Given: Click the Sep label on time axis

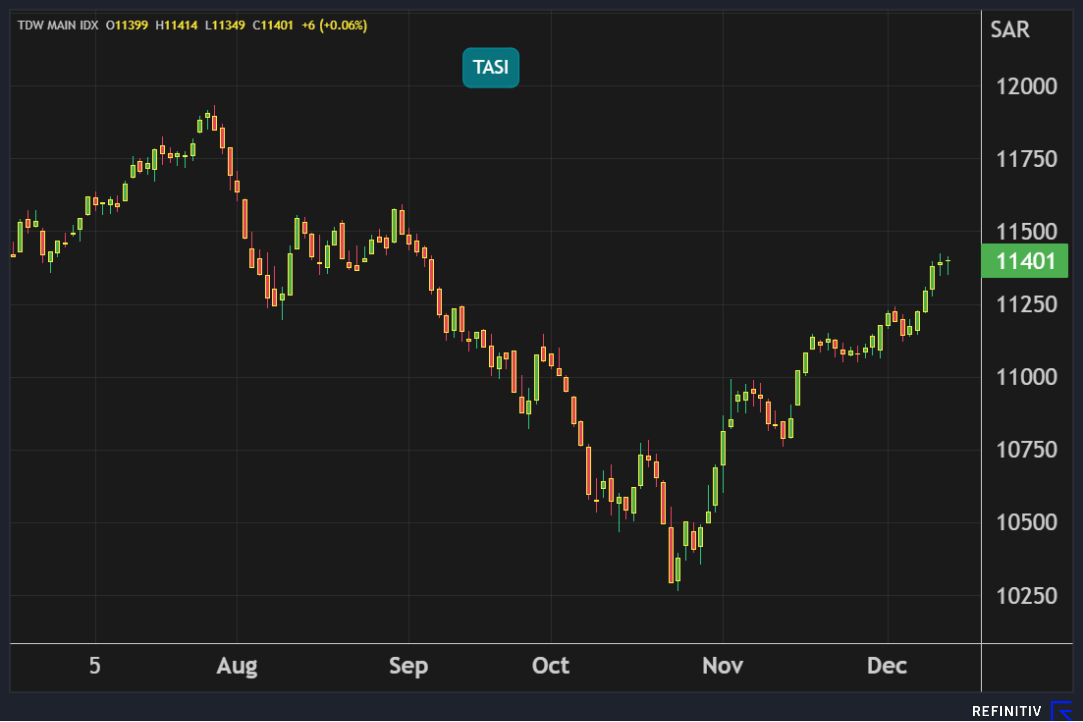Looking at the screenshot, I should click(408, 666).
